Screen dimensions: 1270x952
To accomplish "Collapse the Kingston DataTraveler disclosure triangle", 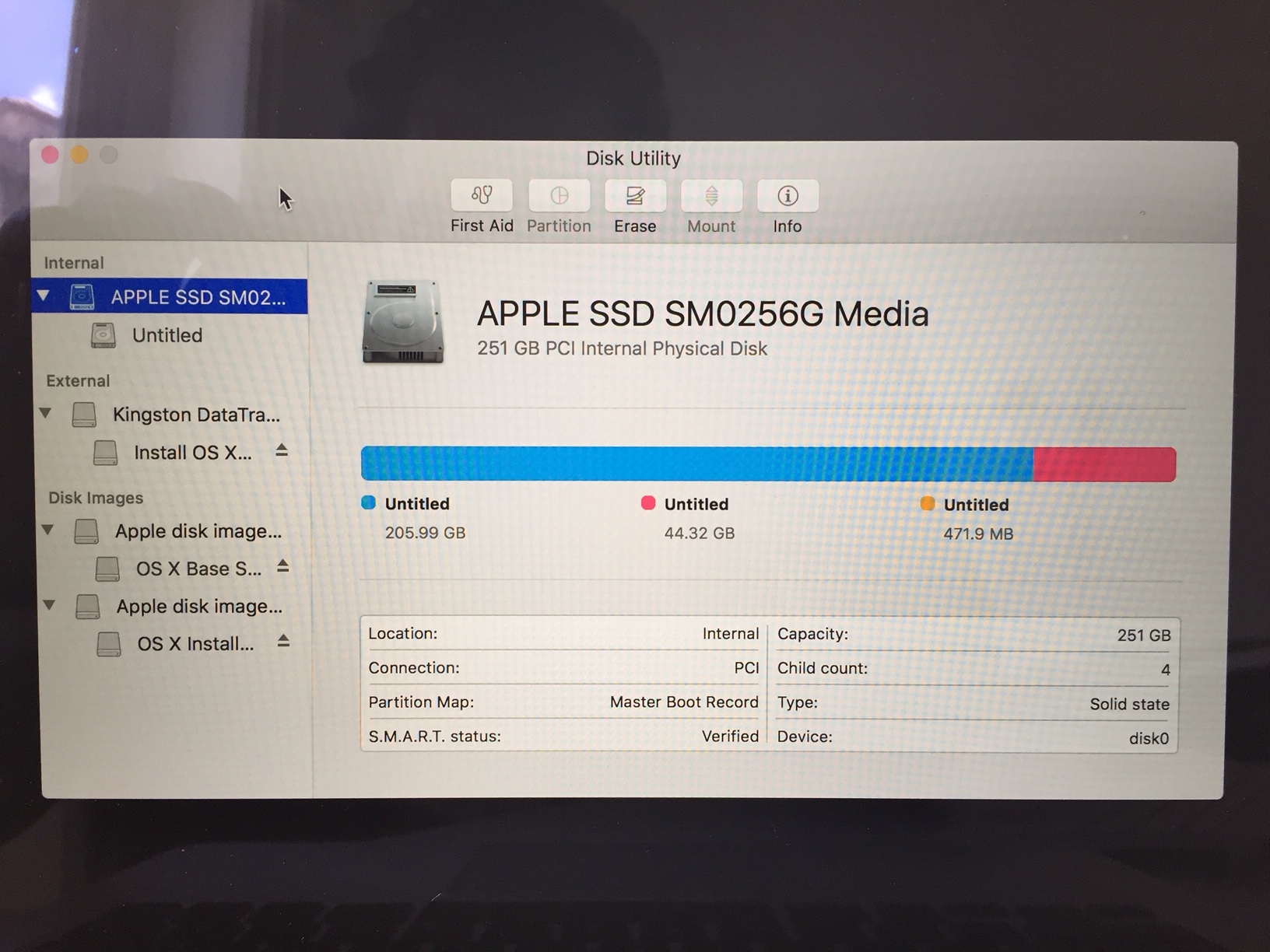I will pyautogui.click(x=46, y=413).
